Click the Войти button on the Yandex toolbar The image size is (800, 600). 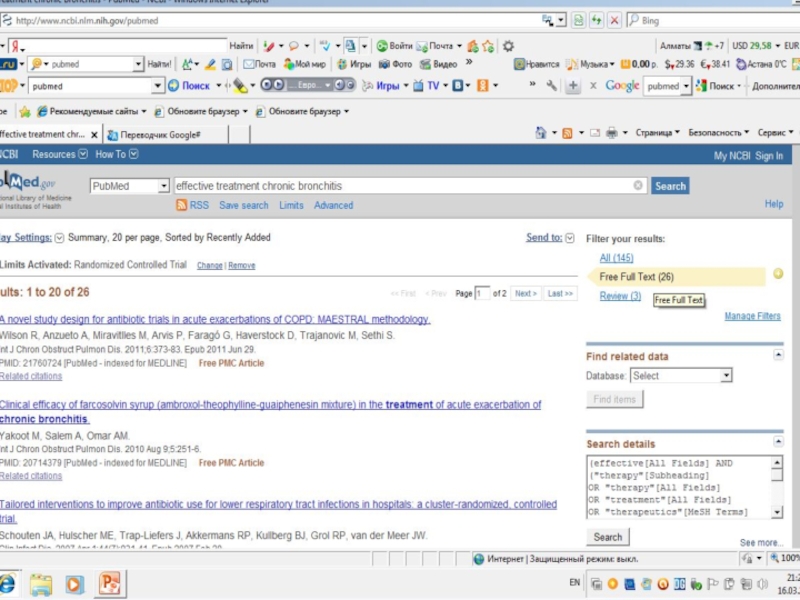pyautogui.click(x=394, y=46)
